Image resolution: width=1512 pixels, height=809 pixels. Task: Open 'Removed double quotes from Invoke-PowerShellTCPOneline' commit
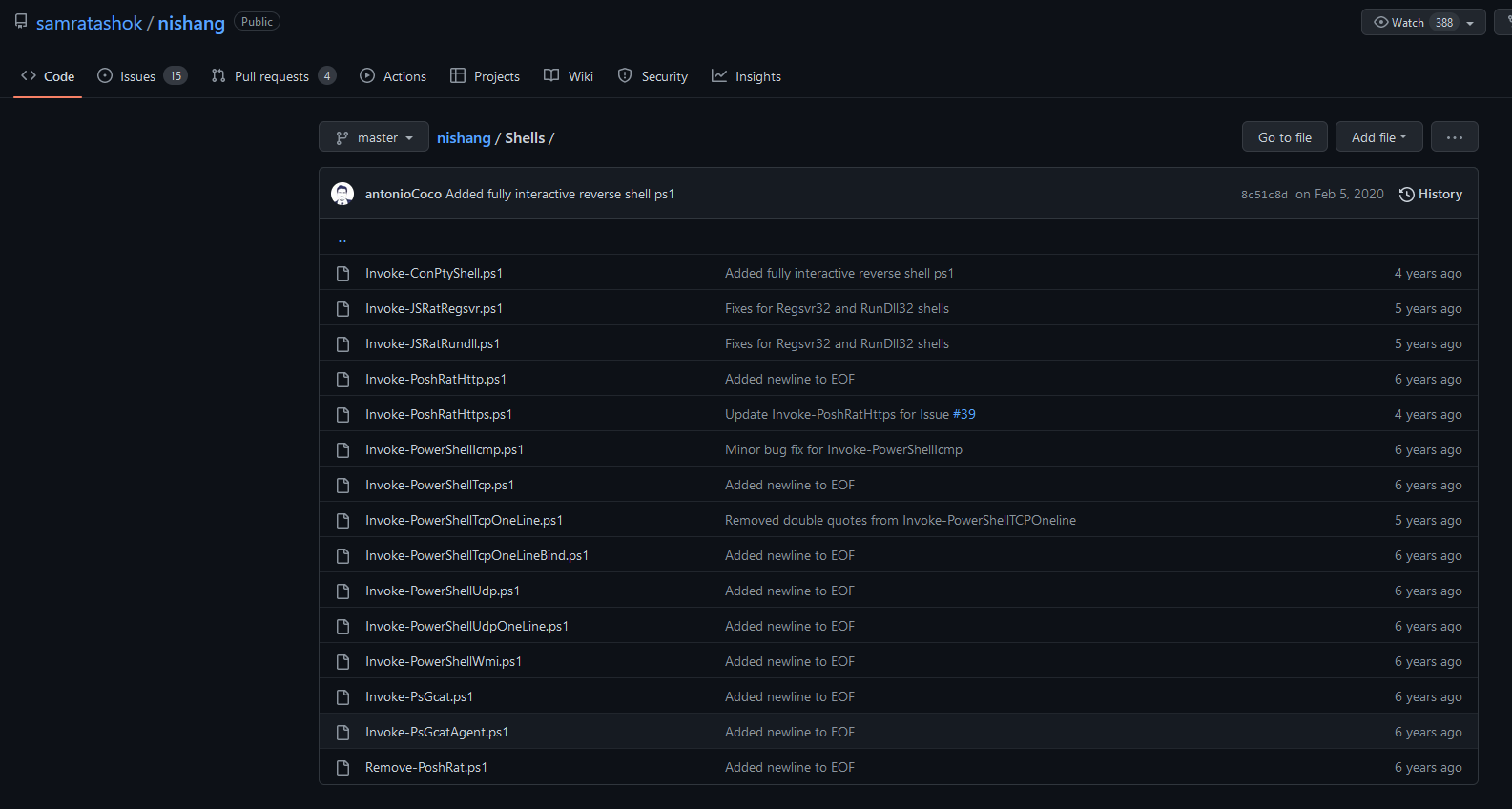901,520
